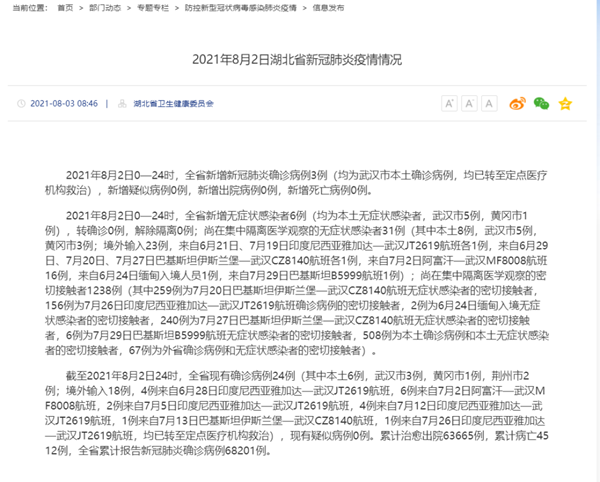This screenshot has height=482, width=600.
Task: Click the clock icon beside publish date
Action: click(x=22, y=103)
